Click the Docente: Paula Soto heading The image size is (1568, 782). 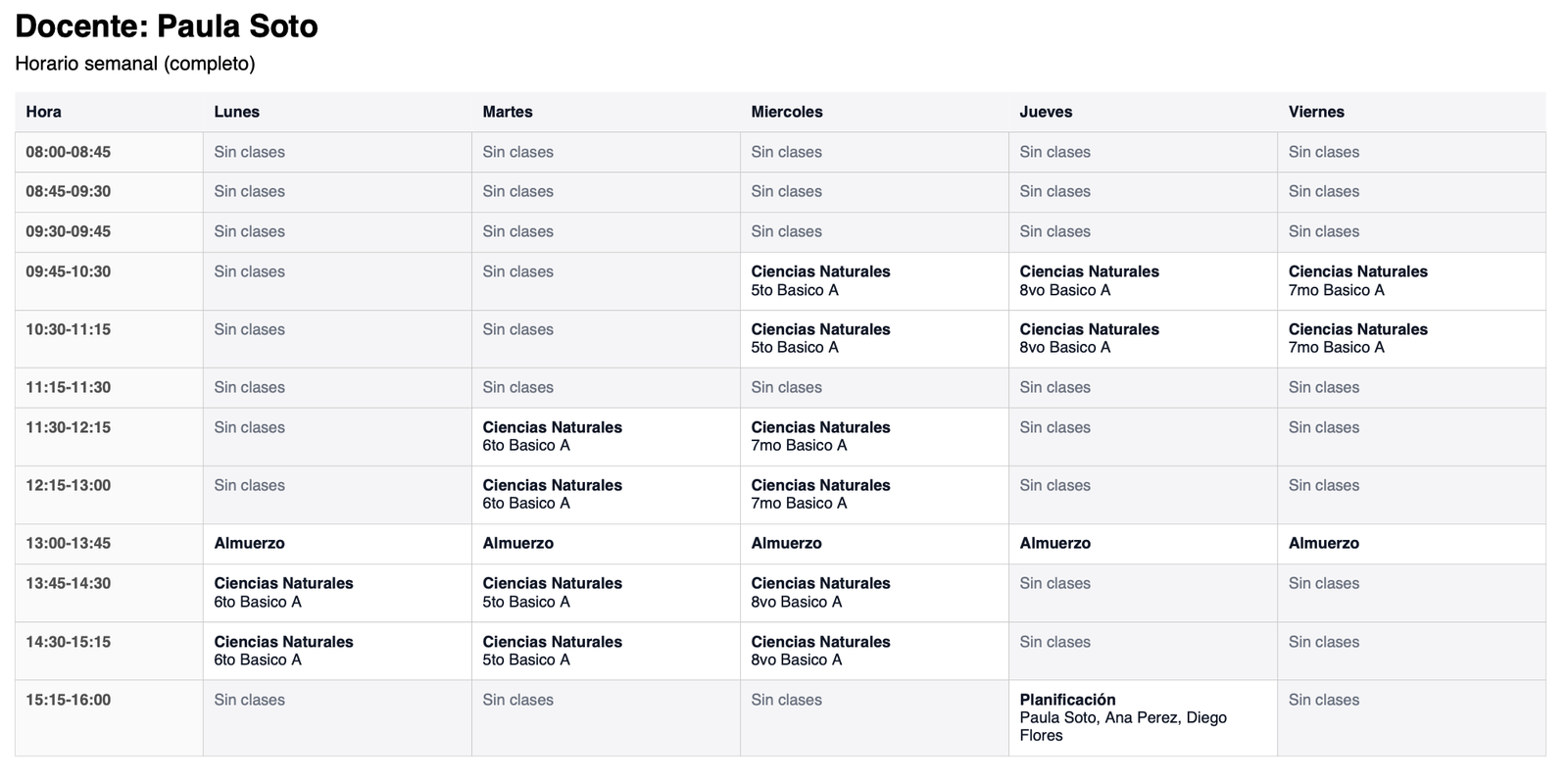(167, 26)
